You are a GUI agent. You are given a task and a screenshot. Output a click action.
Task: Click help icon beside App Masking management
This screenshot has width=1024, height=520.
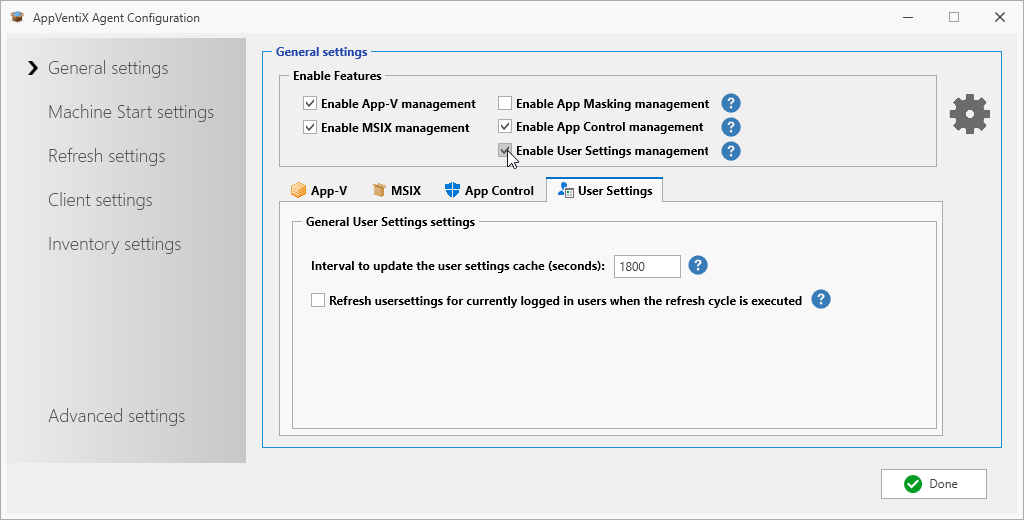(x=731, y=103)
